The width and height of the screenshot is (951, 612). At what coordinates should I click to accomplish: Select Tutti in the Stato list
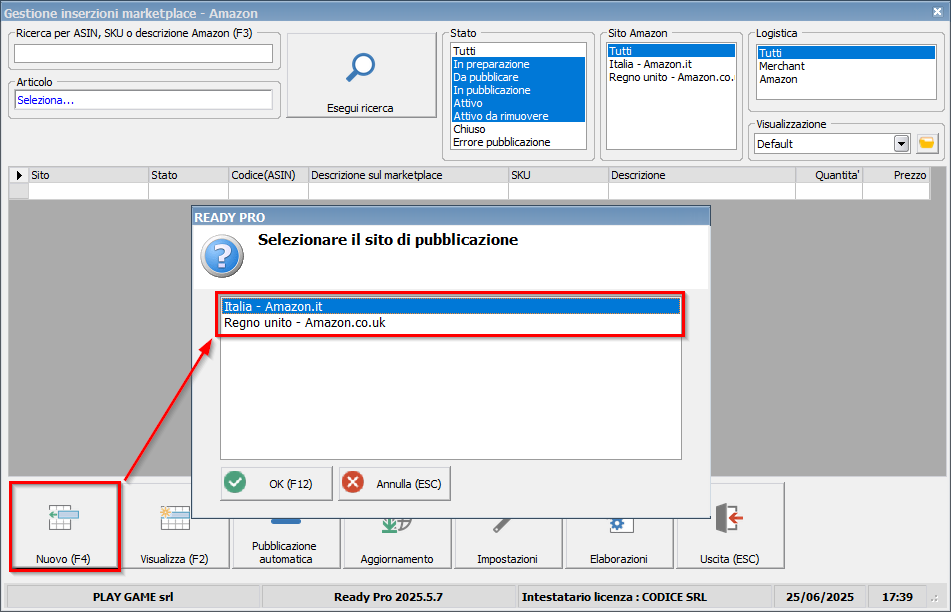(518, 51)
